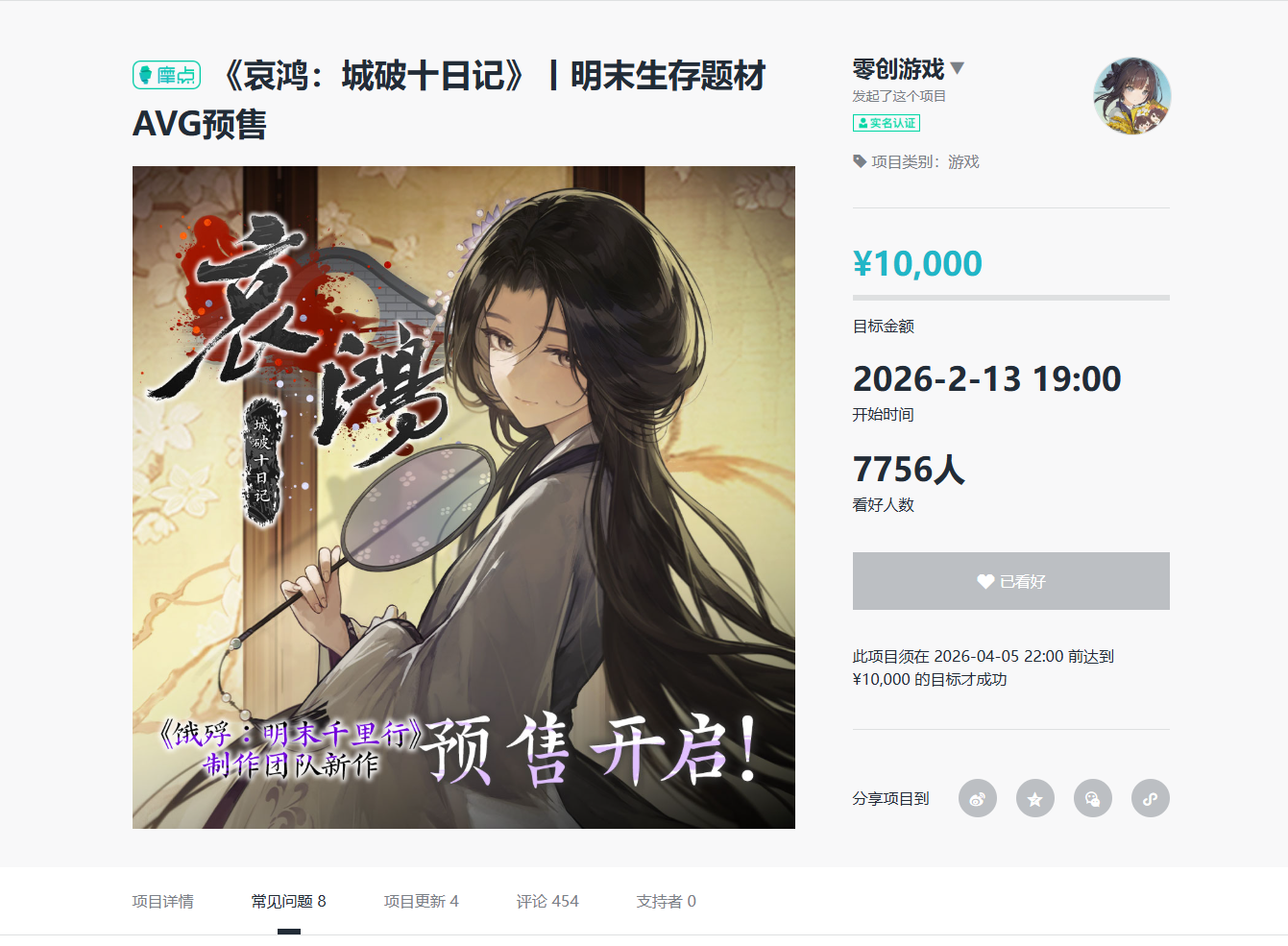
Task: Click the project category tag icon
Action: coord(860,161)
